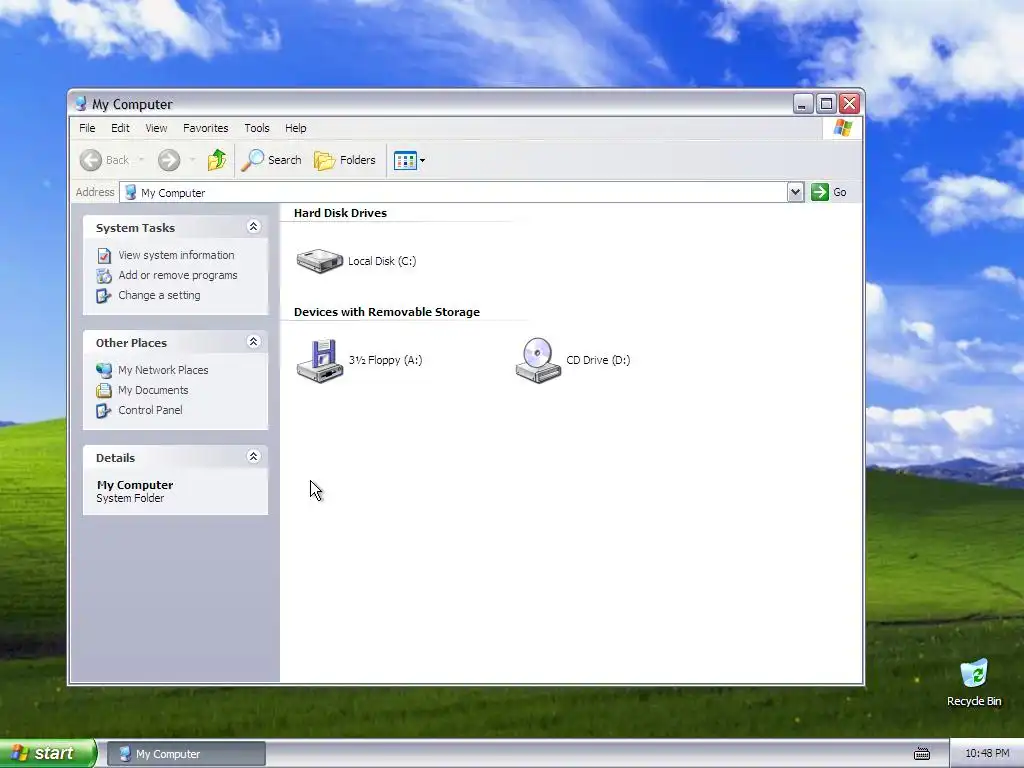Click Devices with Removable Storage heading
Screen dimensions: 1024x768
[387, 312]
